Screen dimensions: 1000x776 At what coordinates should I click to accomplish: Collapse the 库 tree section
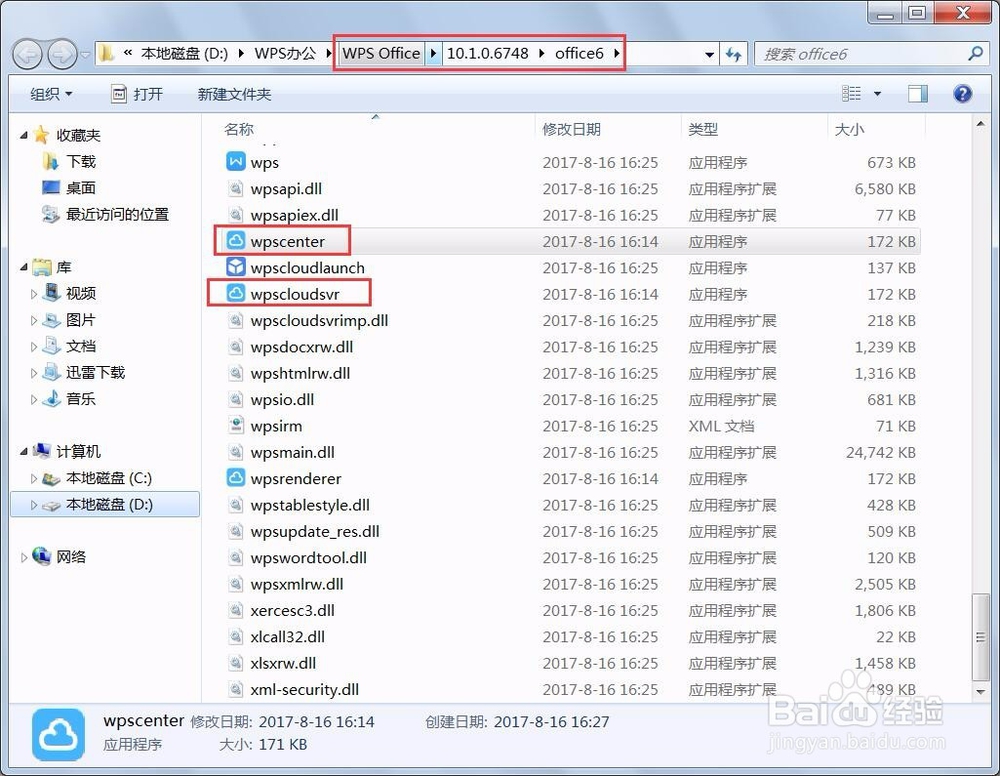pyautogui.click(x=24, y=267)
